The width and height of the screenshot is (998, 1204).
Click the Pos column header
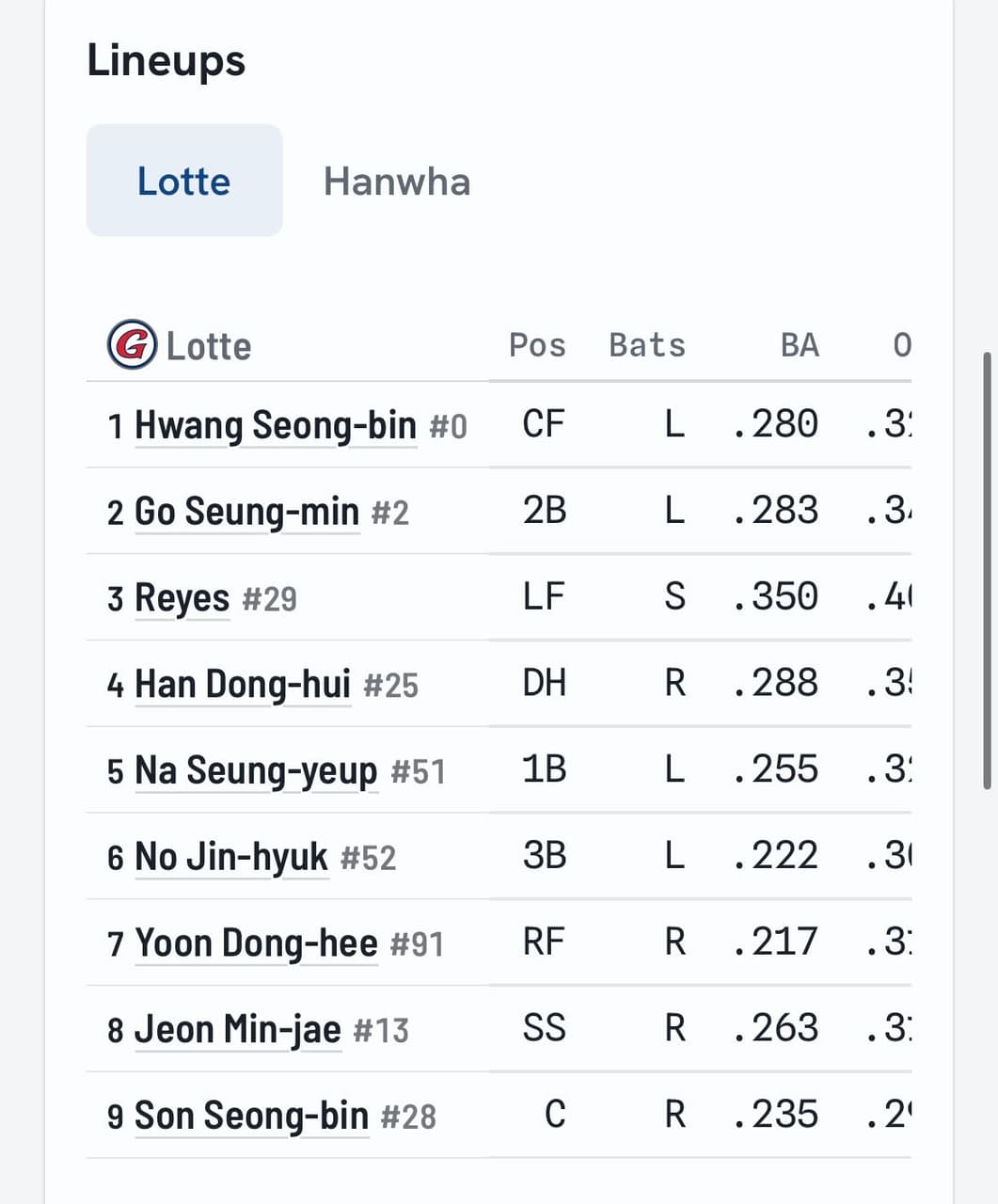(x=537, y=345)
